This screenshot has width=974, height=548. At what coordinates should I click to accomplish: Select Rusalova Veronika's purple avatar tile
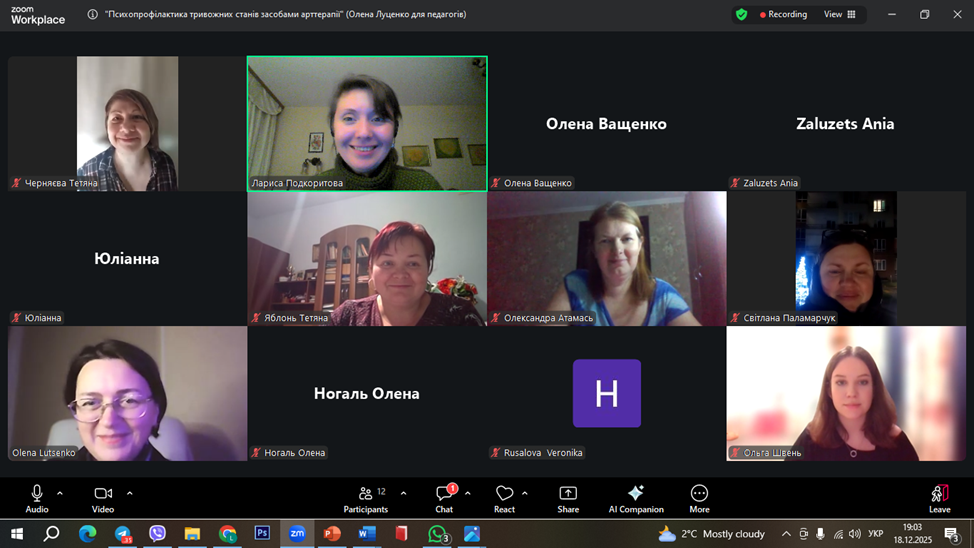point(606,393)
